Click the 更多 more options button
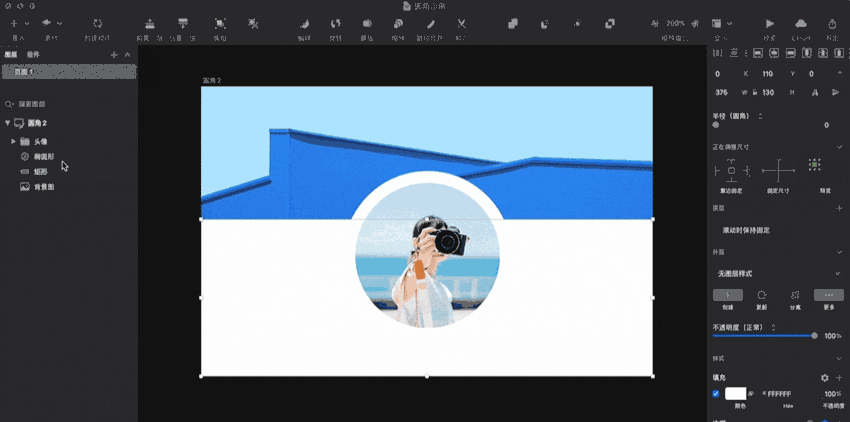Image resolution: width=850 pixels, height=422 pixels. pos(829,295)
